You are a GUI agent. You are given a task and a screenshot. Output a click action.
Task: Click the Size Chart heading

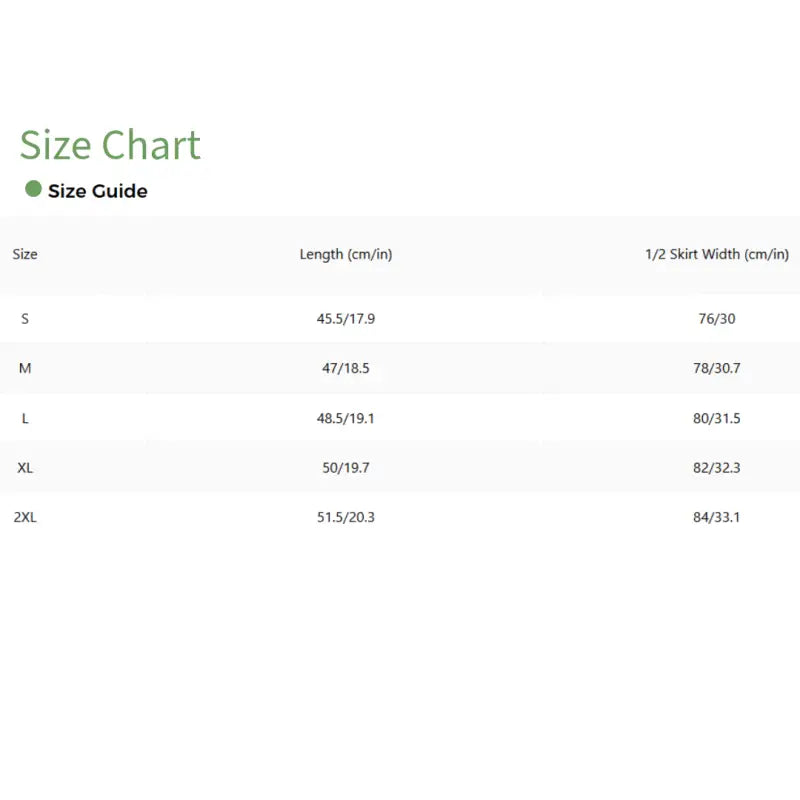(110, 146)
